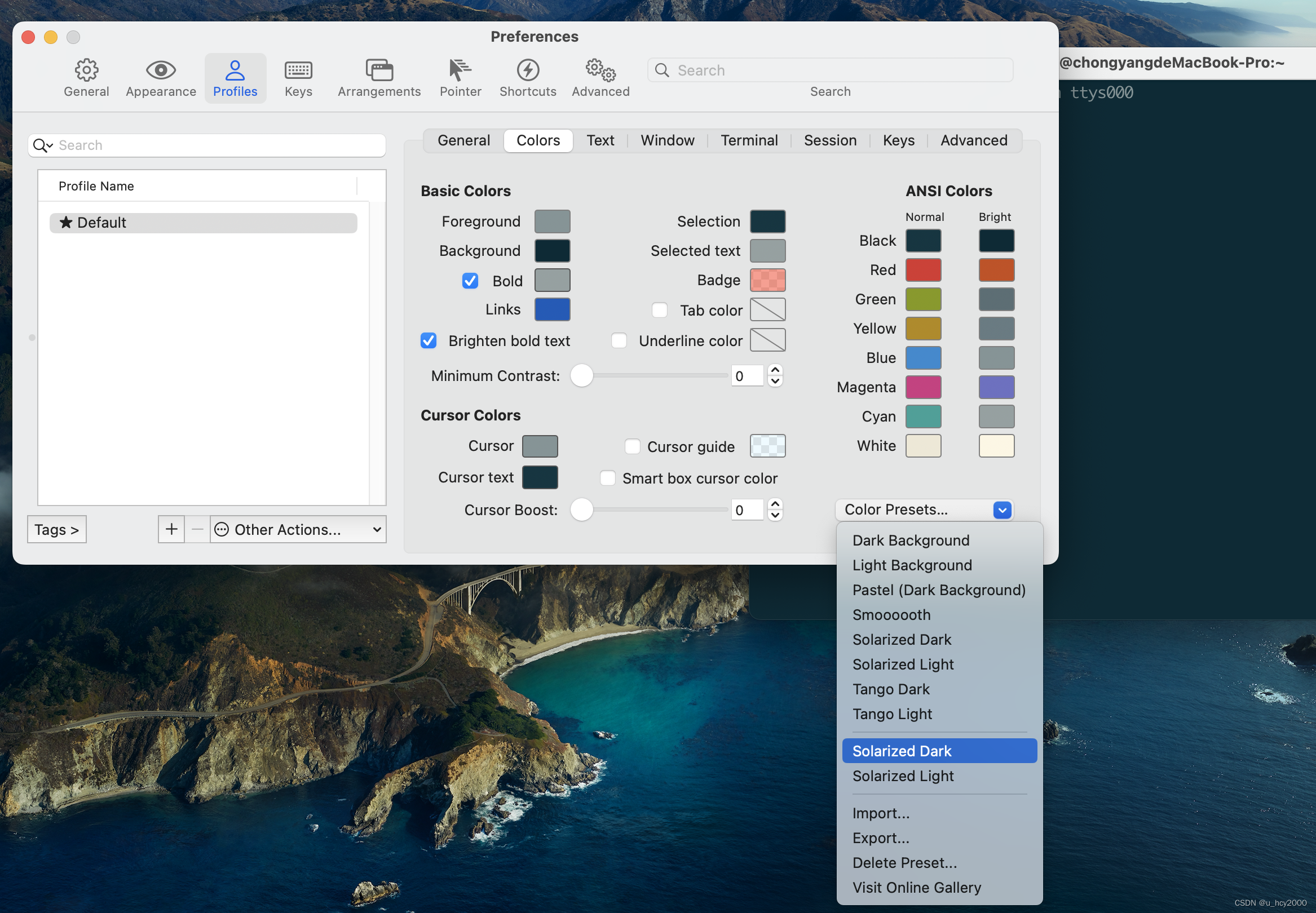
Task: Open the profile search magnifier dropdown
Action: [x=43, y=145]
